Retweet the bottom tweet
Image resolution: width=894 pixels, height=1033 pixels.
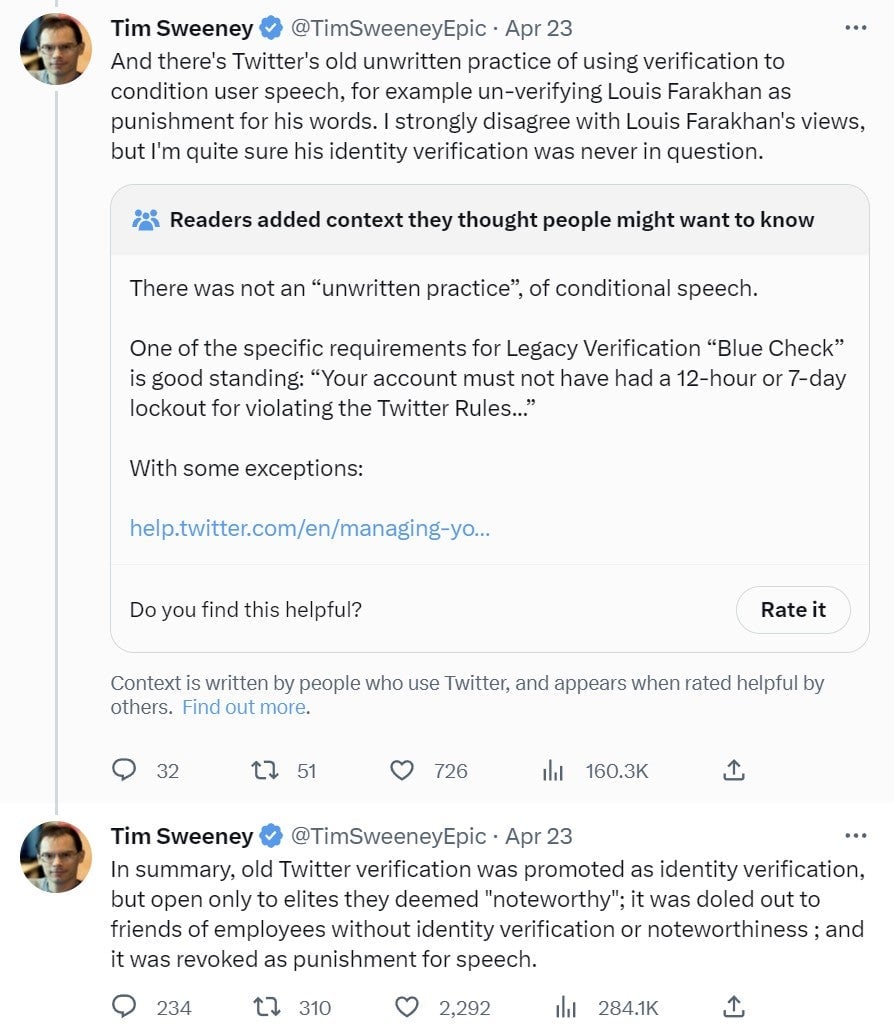pyautogui.click(x=264, y=1008)
